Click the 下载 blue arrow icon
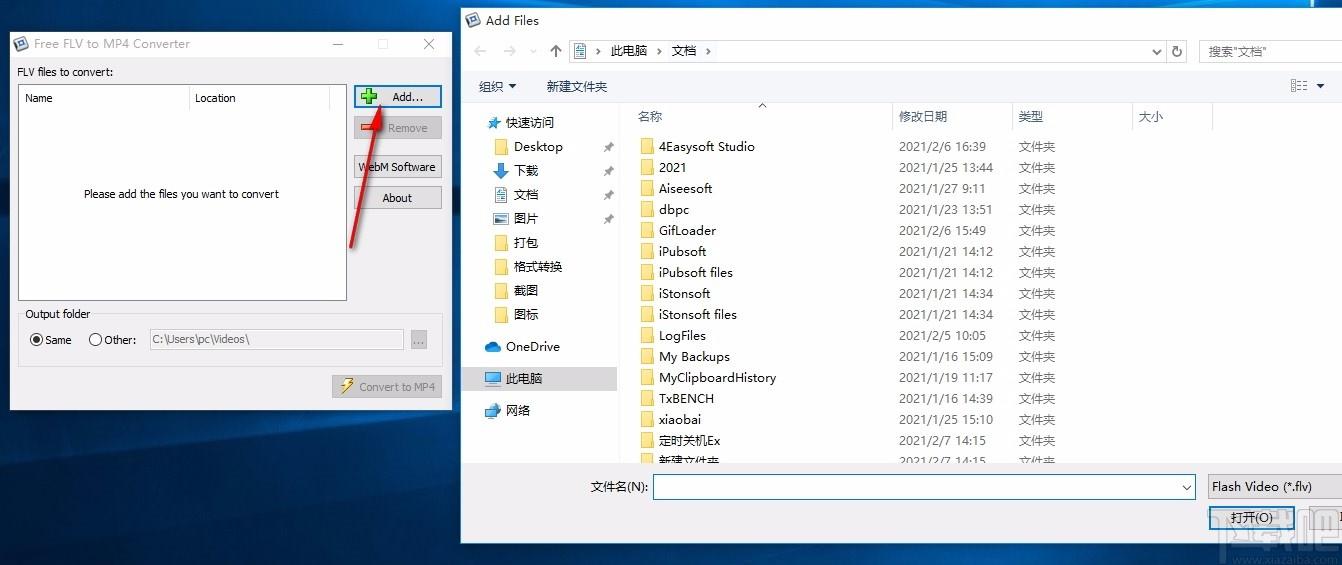Screen dimensions: 1342x565 (x=502, y=171)
